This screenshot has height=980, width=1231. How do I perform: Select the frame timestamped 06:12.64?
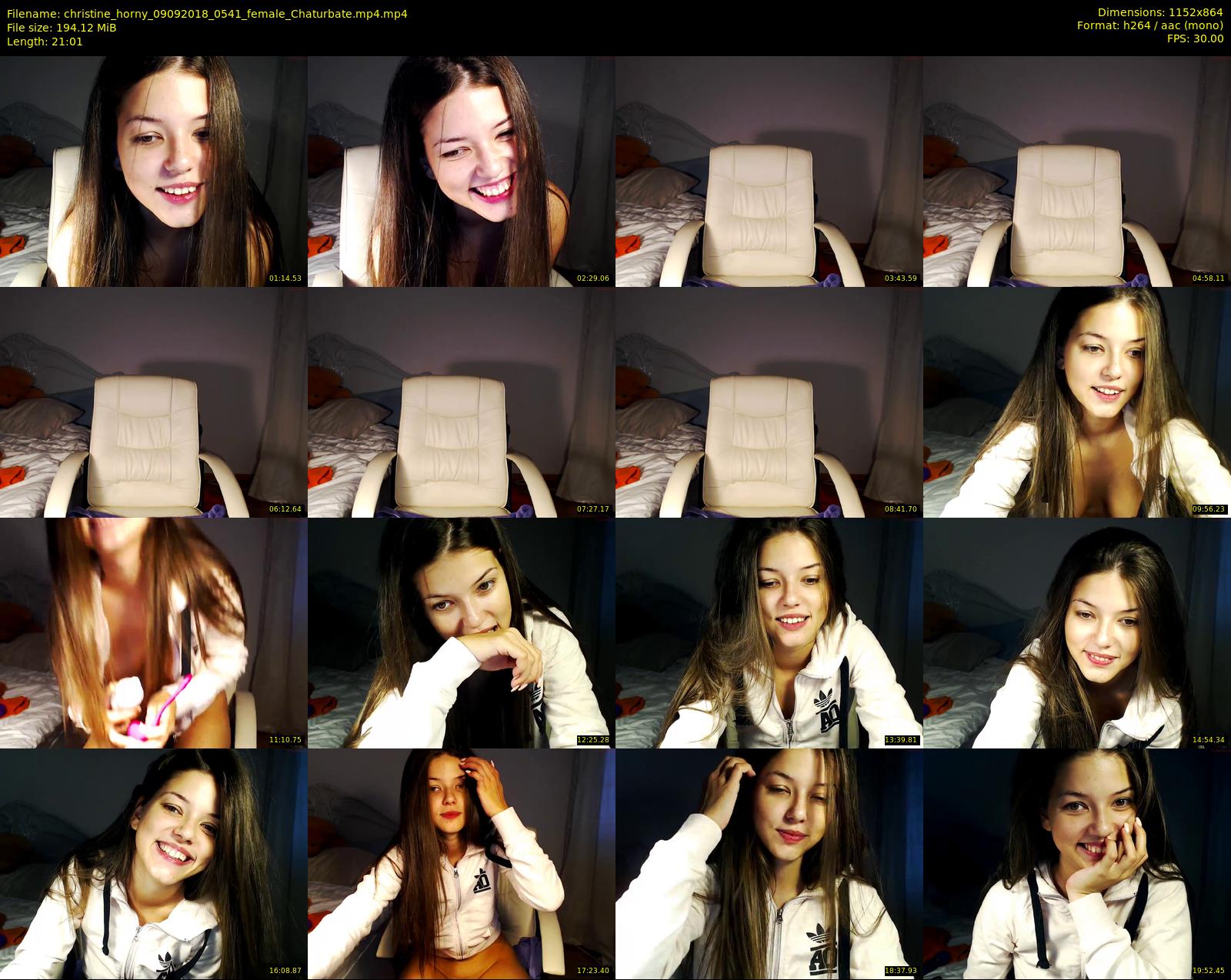[x=154, y=402]
